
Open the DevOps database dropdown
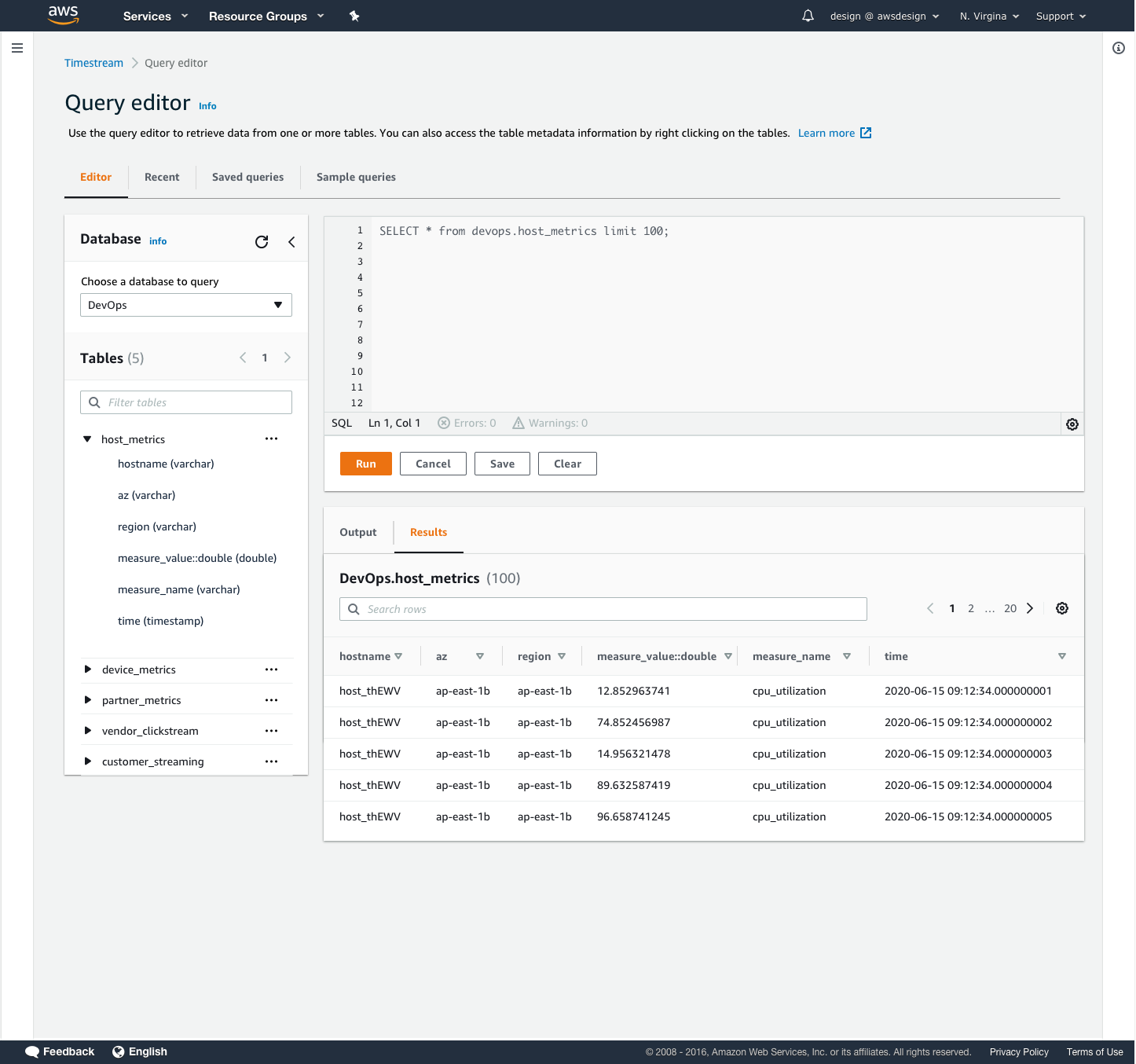point(186,305)
